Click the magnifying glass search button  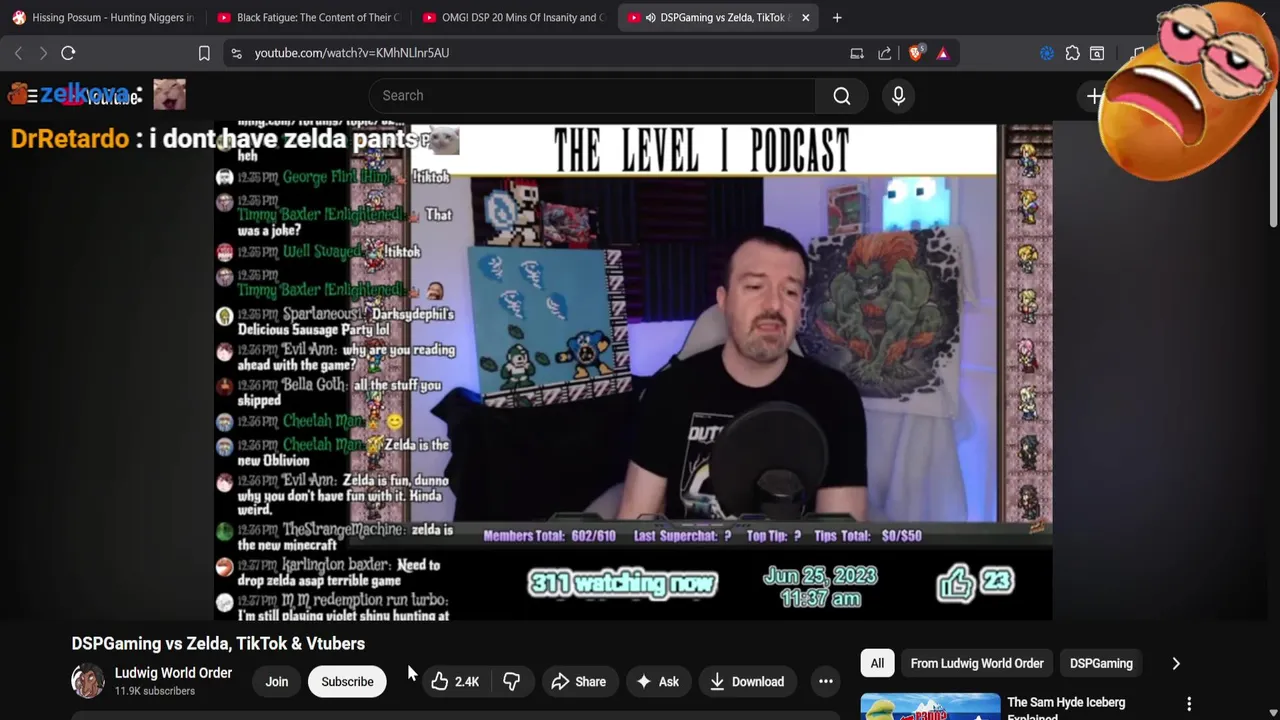pyautogui.click(x=842, y=95)
